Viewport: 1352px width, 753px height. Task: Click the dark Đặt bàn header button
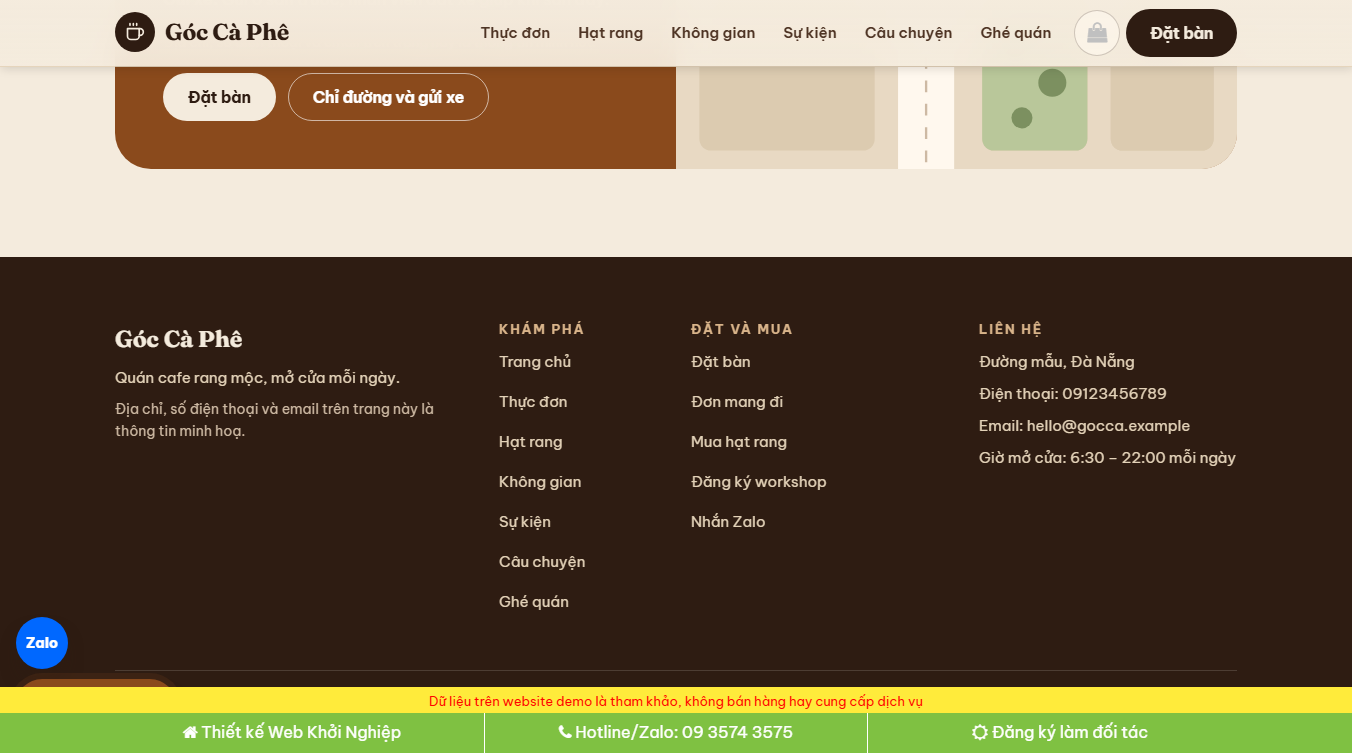tap(1181, 33)
